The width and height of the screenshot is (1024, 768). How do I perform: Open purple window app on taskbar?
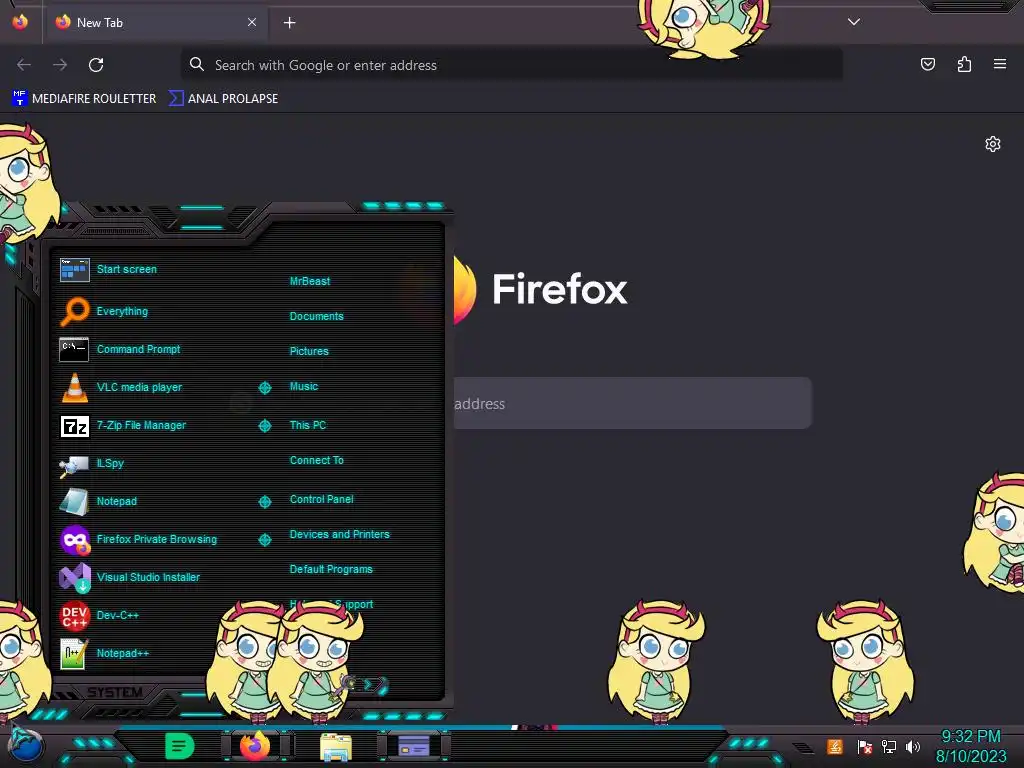coord(413,746)
